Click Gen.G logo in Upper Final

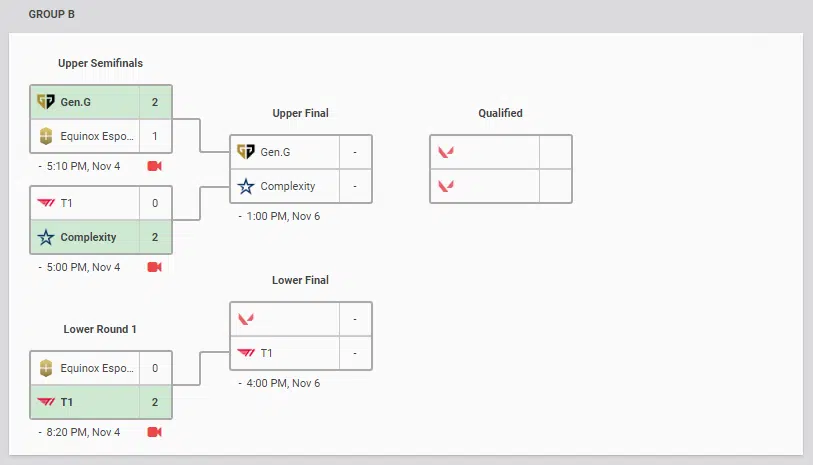[245, 152]
